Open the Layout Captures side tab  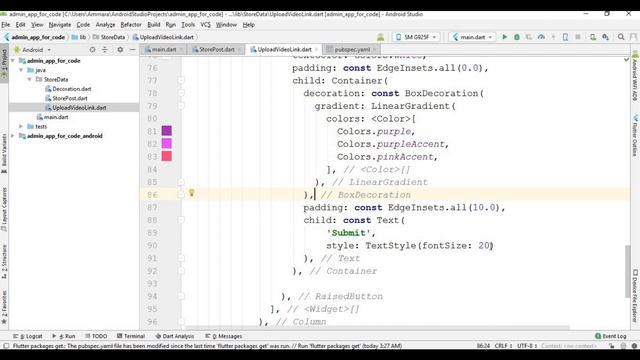click(x=4, y=210)
